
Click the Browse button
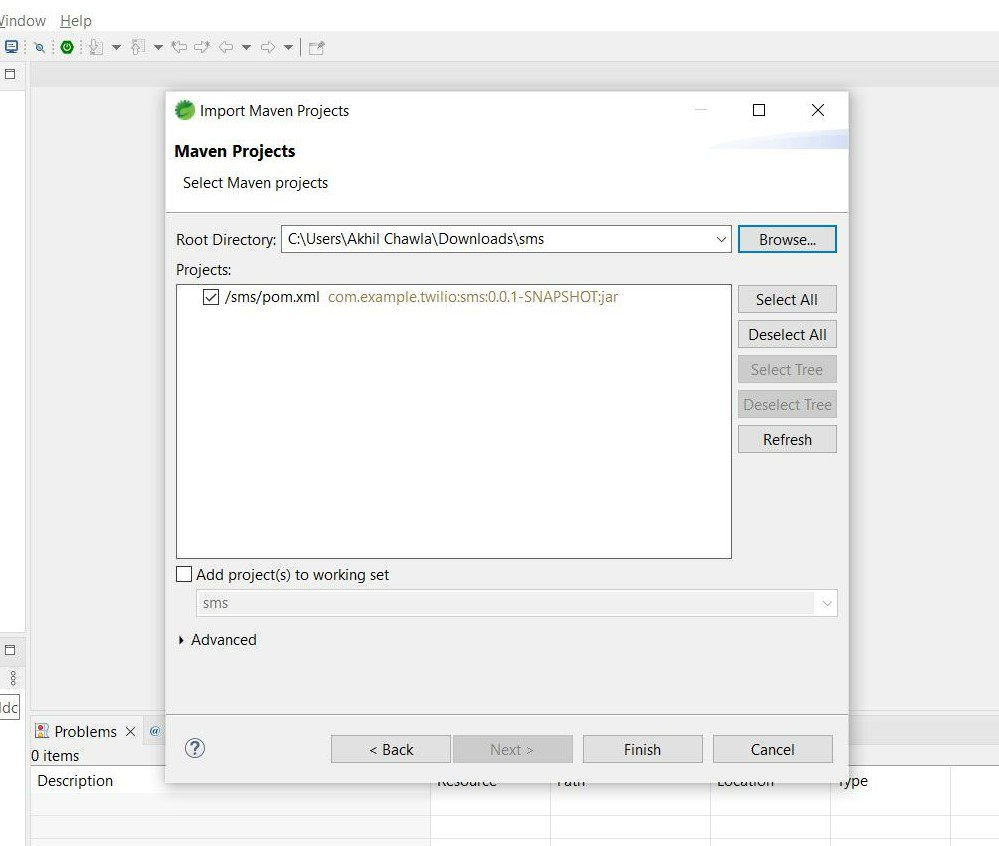pos(787,239)
